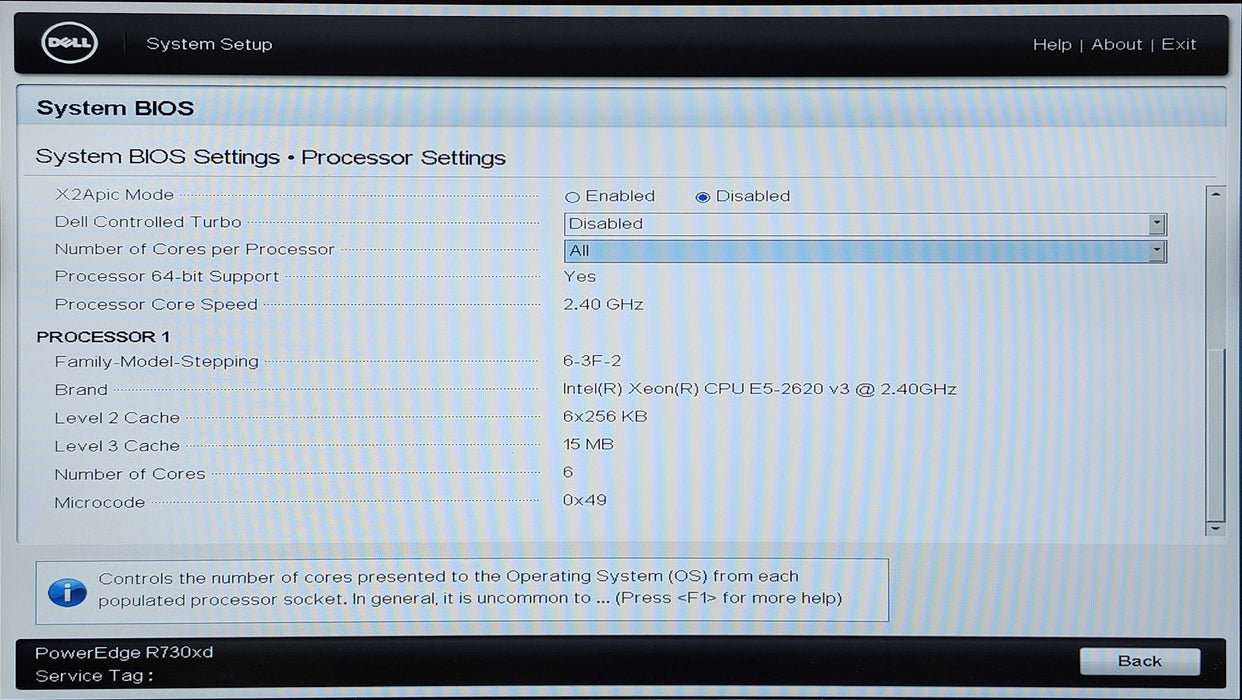Click the 6-3F-2 stepping value
This screenshot has width=1242, height=700.
pos(592,361)
